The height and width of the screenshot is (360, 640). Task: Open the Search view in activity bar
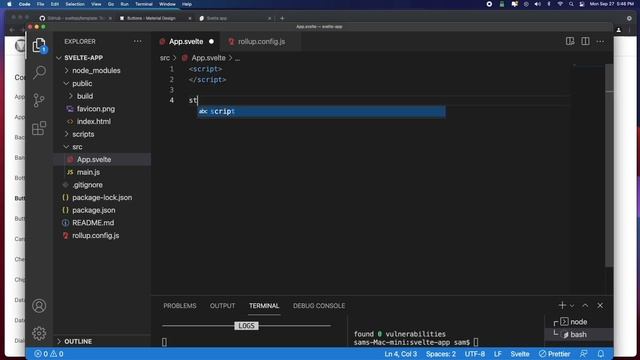[x=39, y=73]
